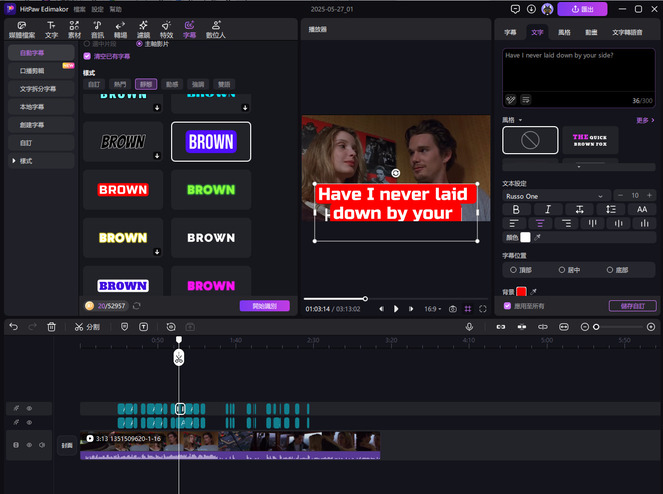Click the purple crop grid icon under player
663x494 pixels.
468,309
